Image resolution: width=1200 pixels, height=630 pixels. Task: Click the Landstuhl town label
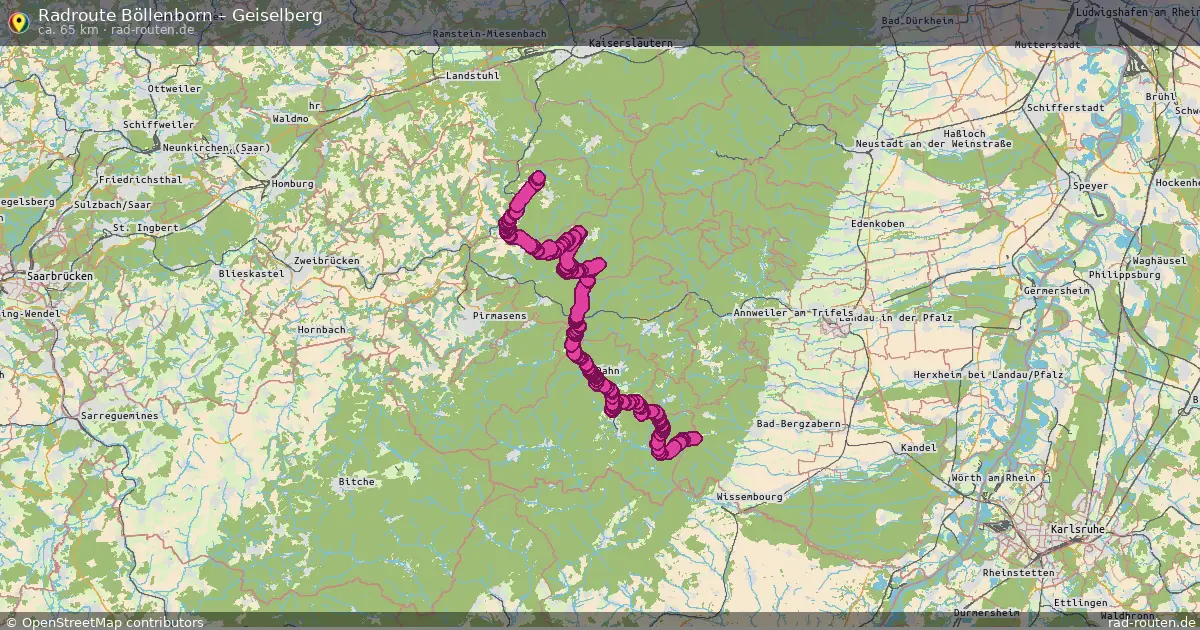pos(472,76)
